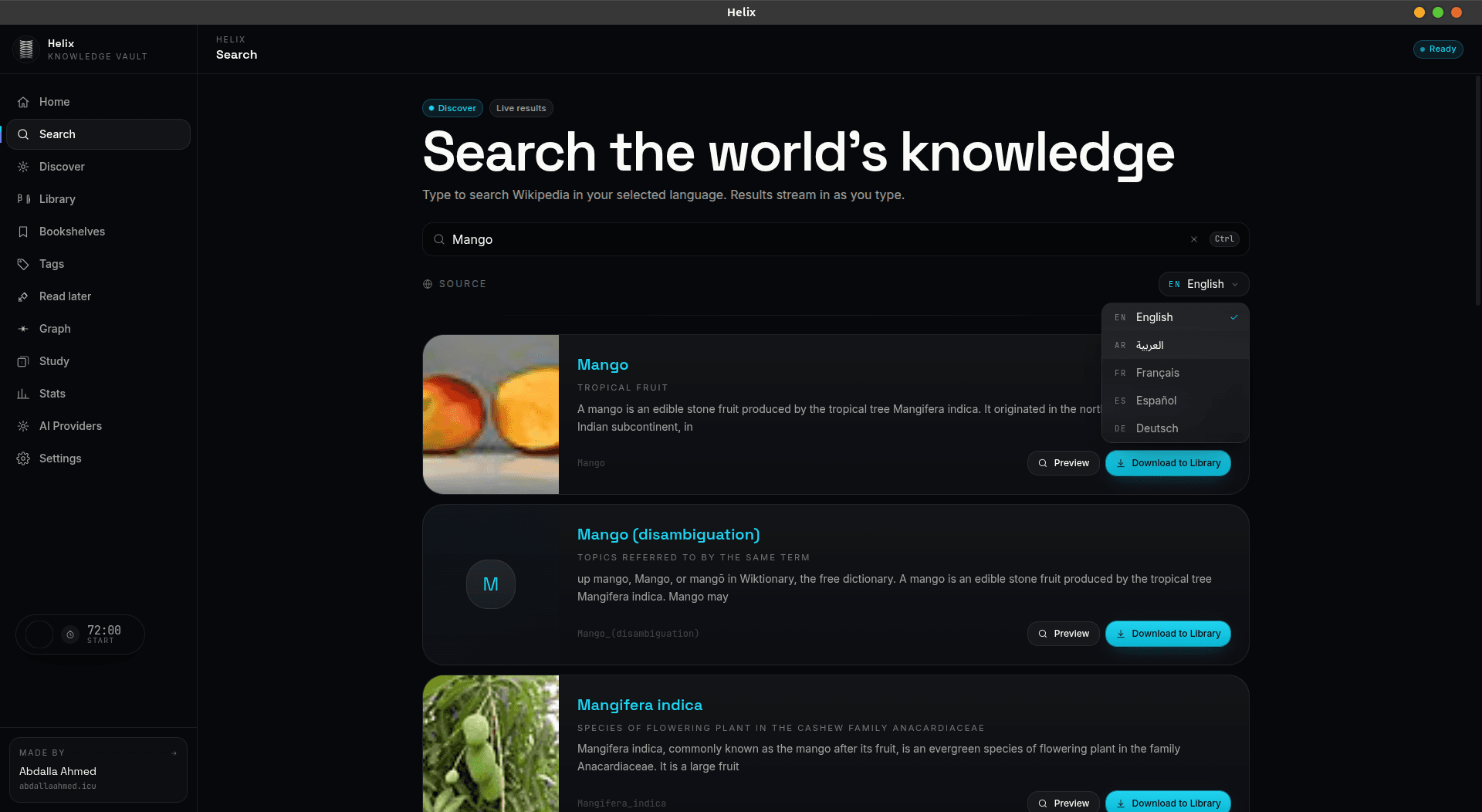Screen dimensions: 1482x812
Task: Click the Ready status badge
Action: point(1438,49)
